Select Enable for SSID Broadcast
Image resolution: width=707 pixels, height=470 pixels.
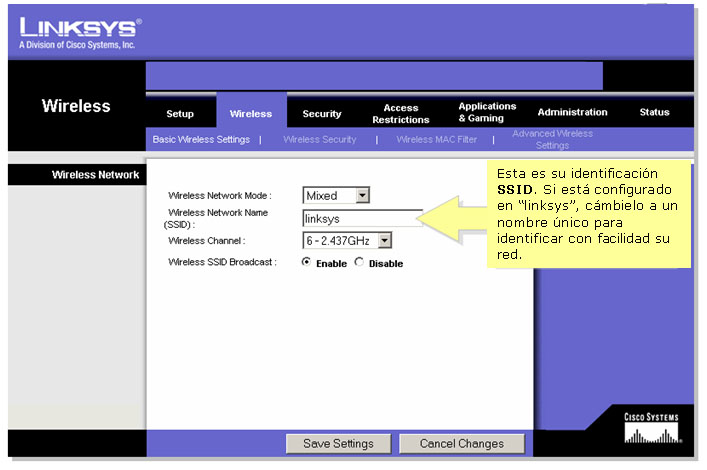[x=307, y=262]
